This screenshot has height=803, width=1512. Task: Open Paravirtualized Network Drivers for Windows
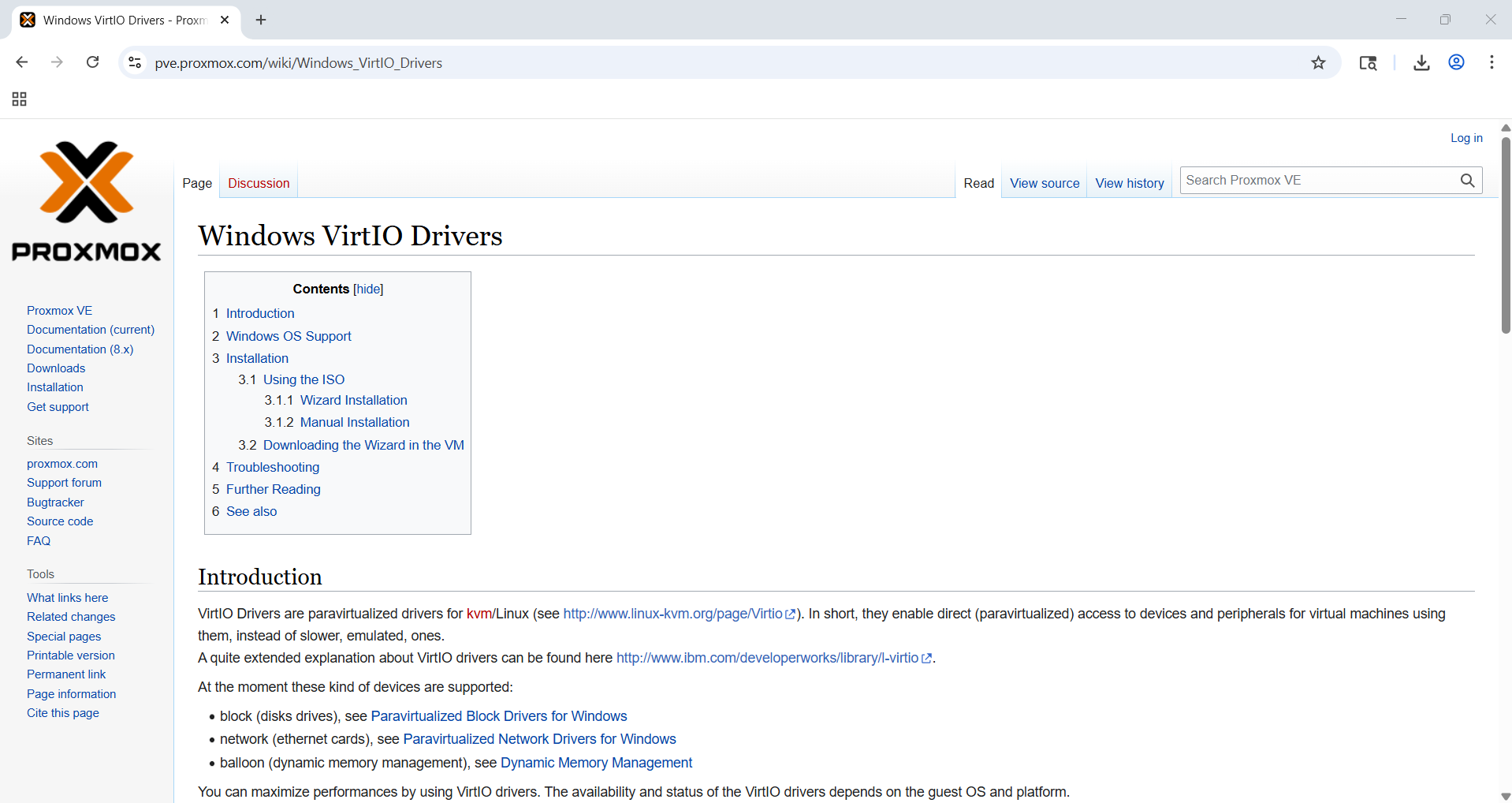539,739
